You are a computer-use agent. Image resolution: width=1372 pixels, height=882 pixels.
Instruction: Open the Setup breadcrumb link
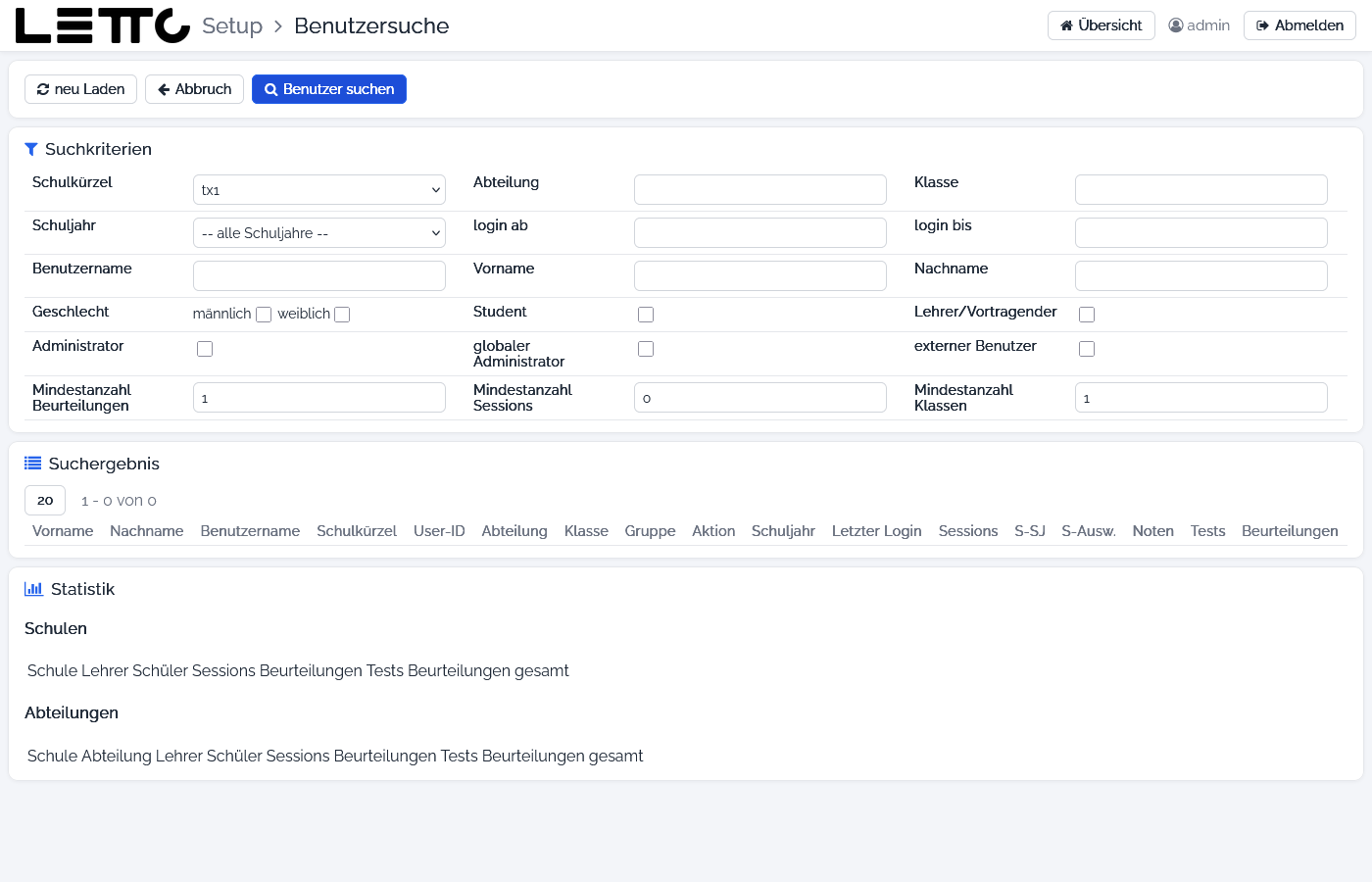(232, 25)
